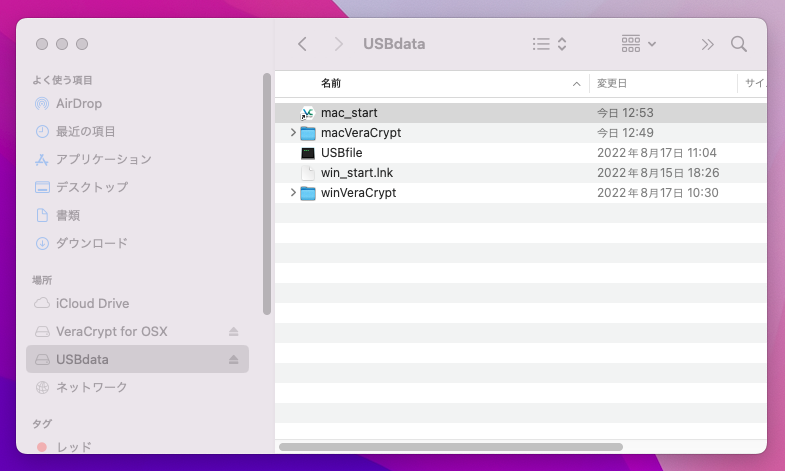Open the group-by options dropdown
This screenshot has width=785, height=471.
coord(639,44)
